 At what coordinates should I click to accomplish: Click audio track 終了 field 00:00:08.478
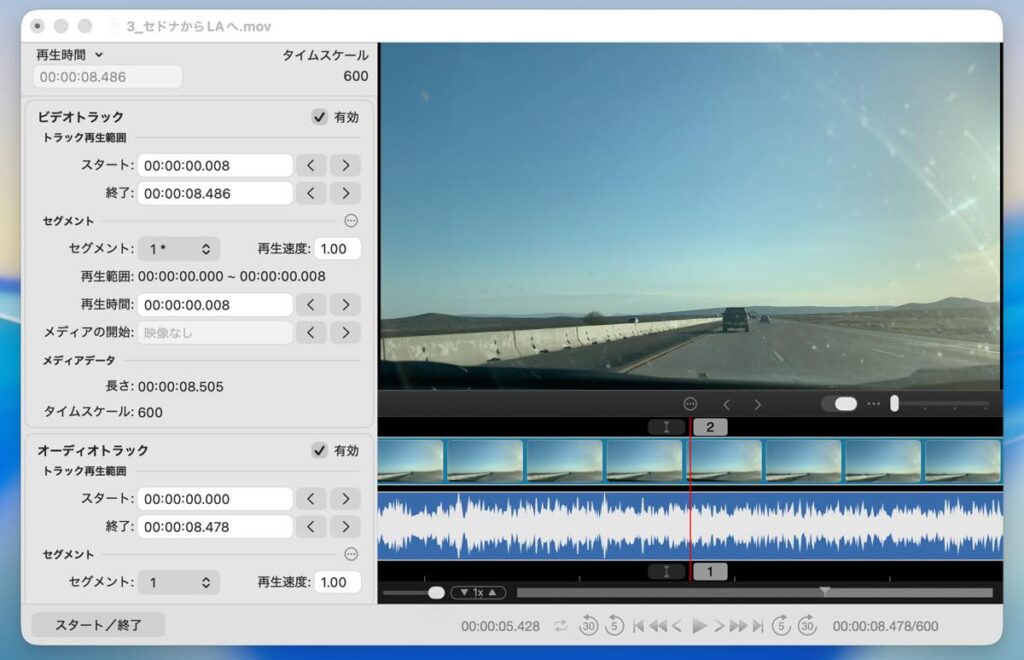pyautogui.click(x=215, y=527)
